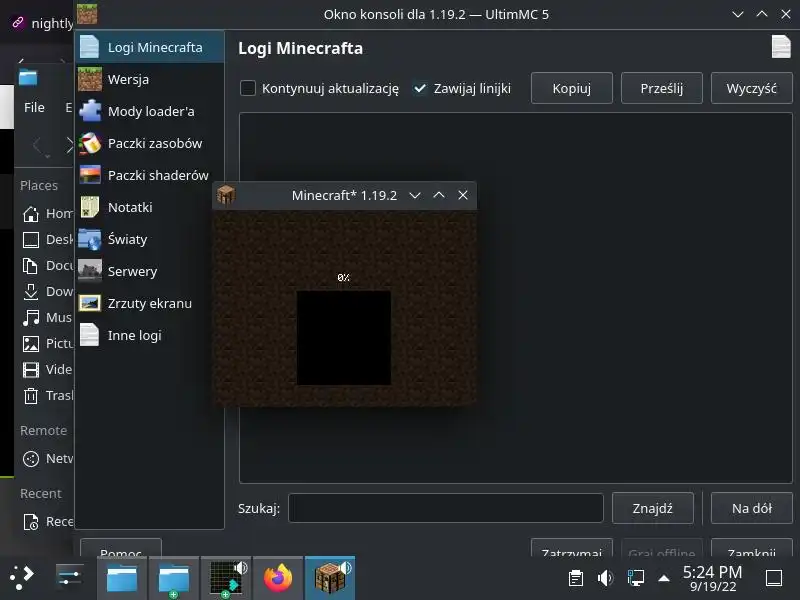This screenshot has width=800, height=600.
Task: Open Dolphin file manager taskbar icon
Action: 122,578
